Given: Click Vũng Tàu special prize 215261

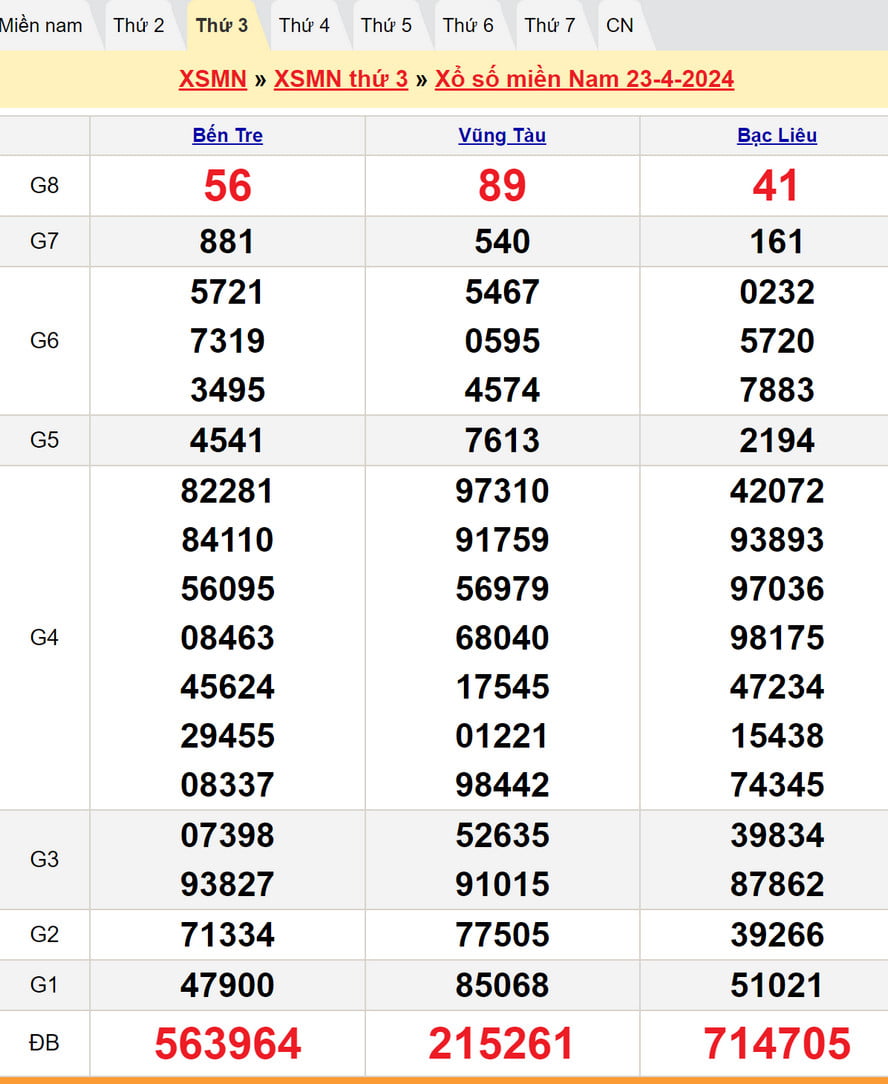Looking at the screenshot, I should click(x=502, y=1044).
